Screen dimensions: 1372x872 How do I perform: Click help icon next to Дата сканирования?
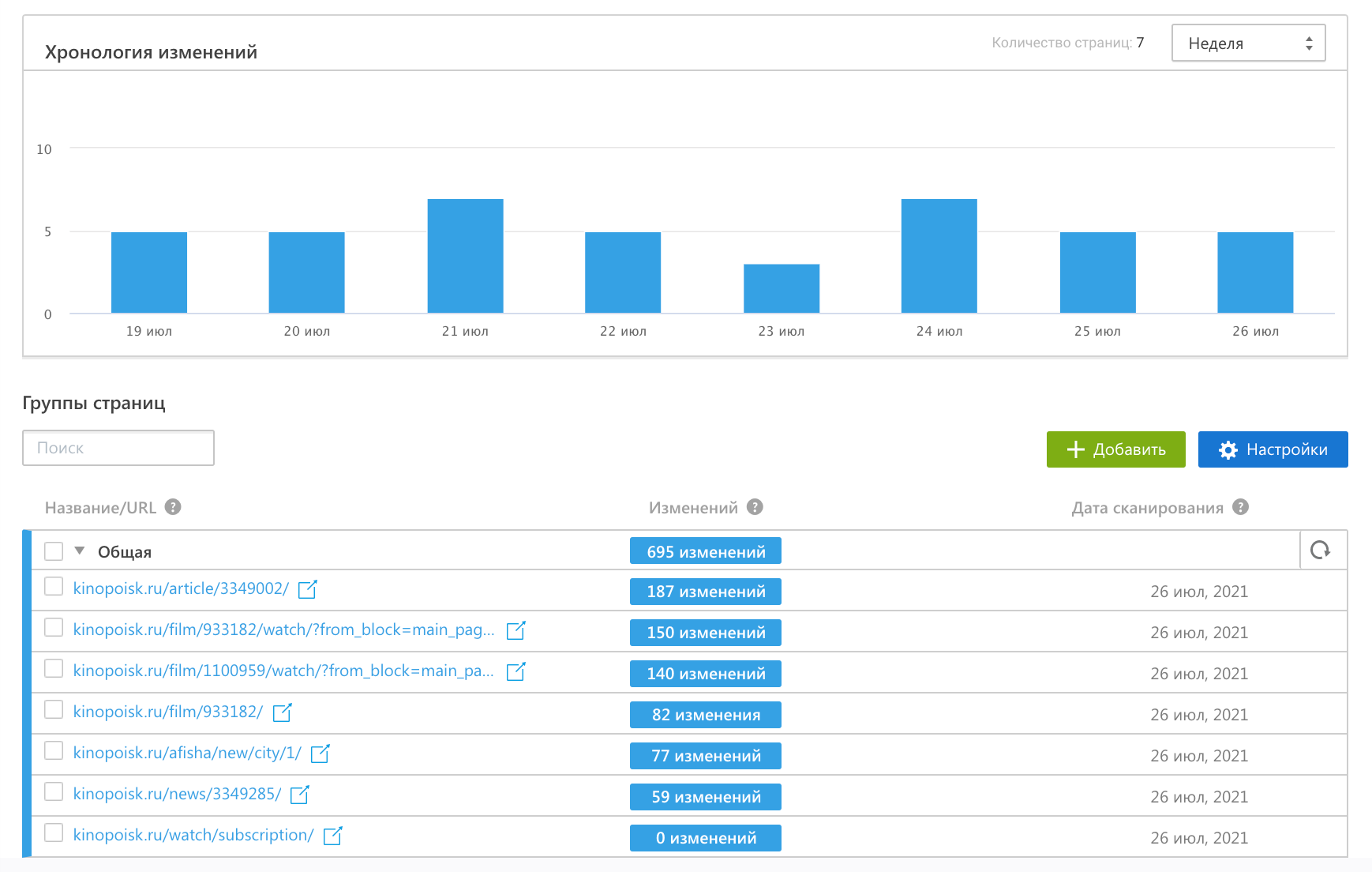click(1240, 507)
